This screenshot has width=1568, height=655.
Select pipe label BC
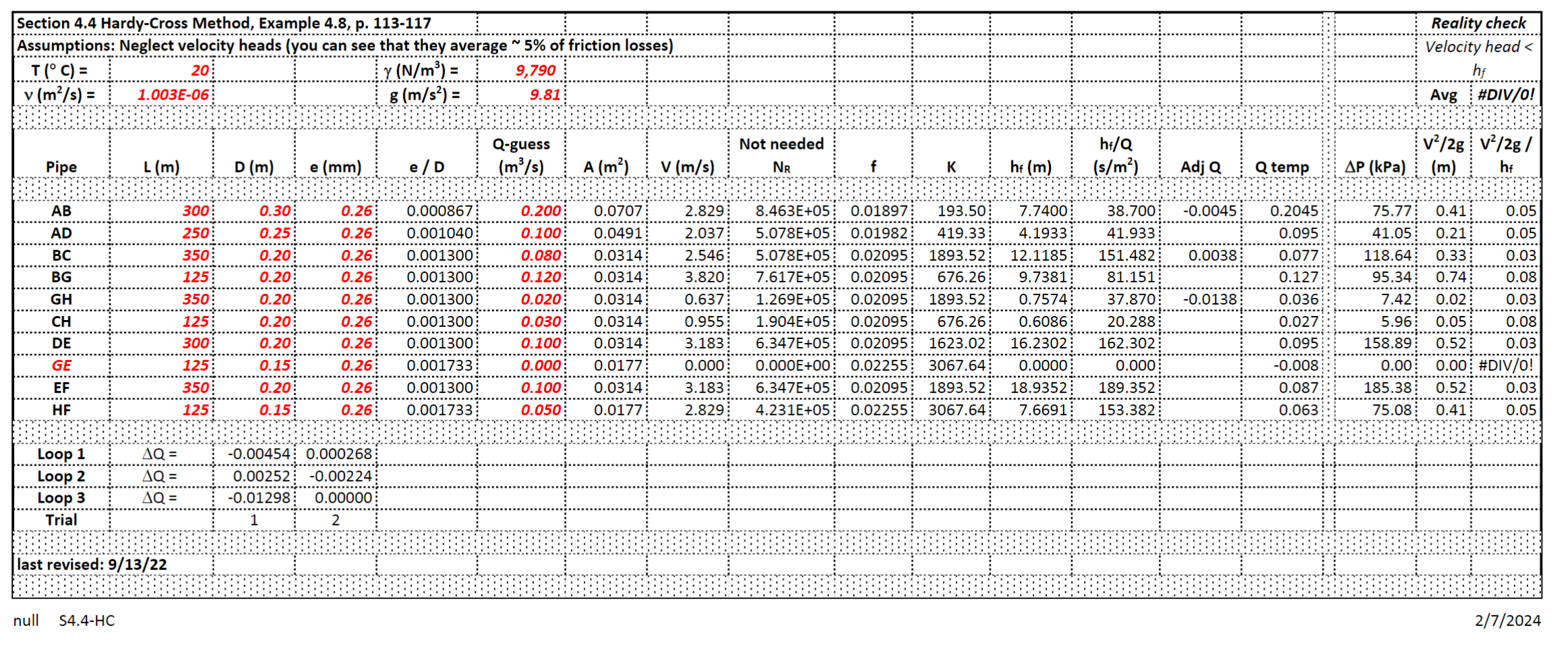(61, 255)
